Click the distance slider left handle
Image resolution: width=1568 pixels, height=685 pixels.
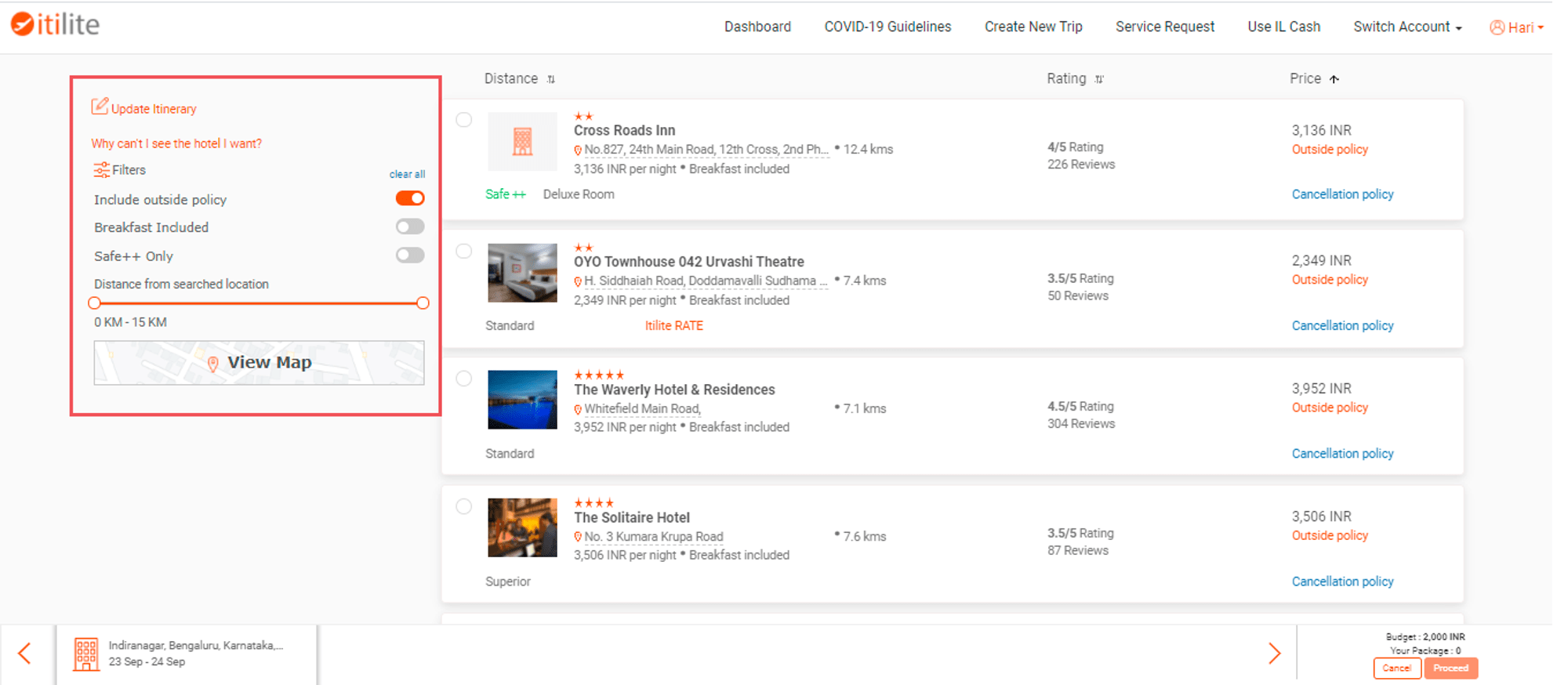point(95,303)
